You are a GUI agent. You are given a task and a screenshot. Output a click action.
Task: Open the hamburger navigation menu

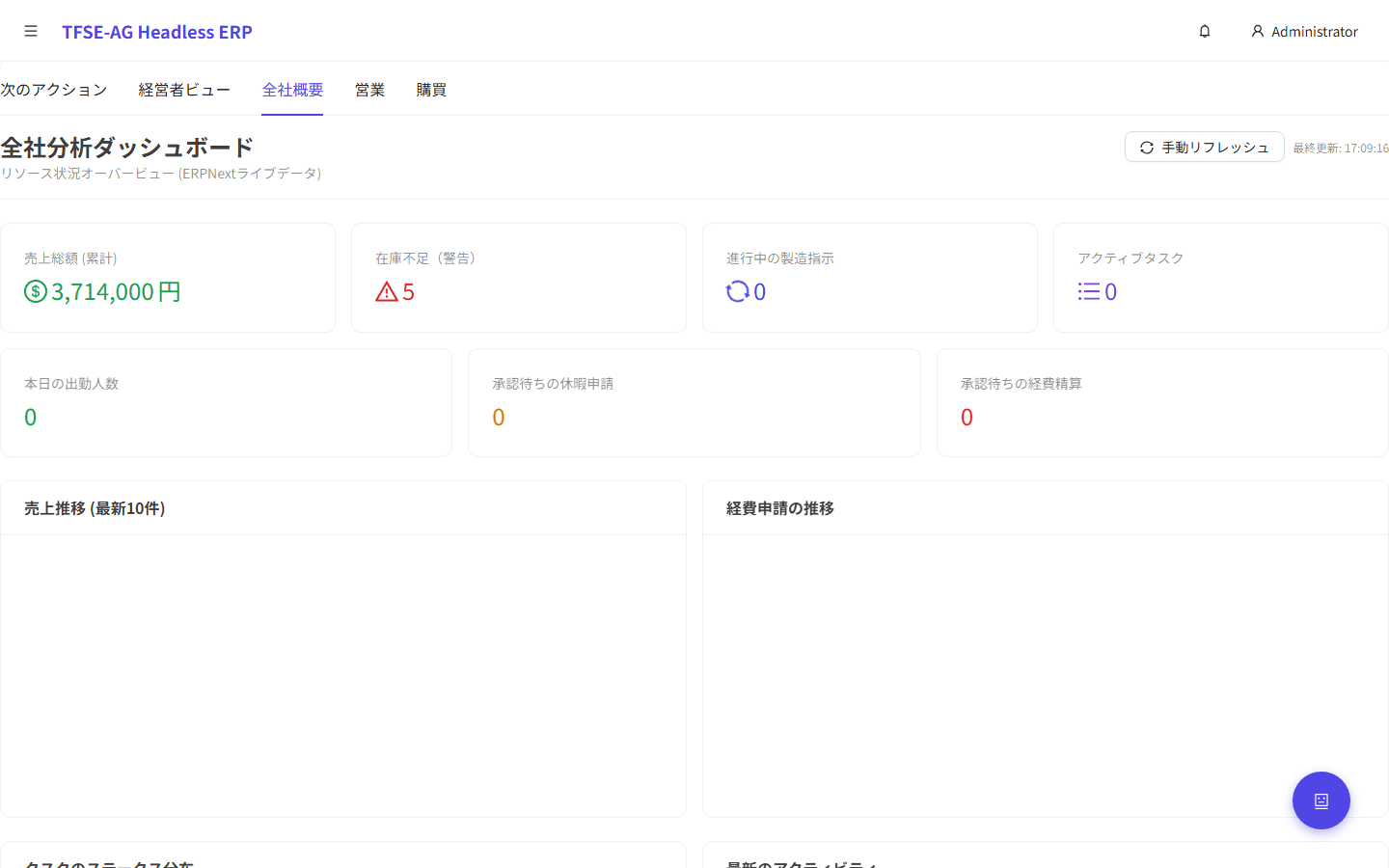pyautogui.click(x=31, y=30)
